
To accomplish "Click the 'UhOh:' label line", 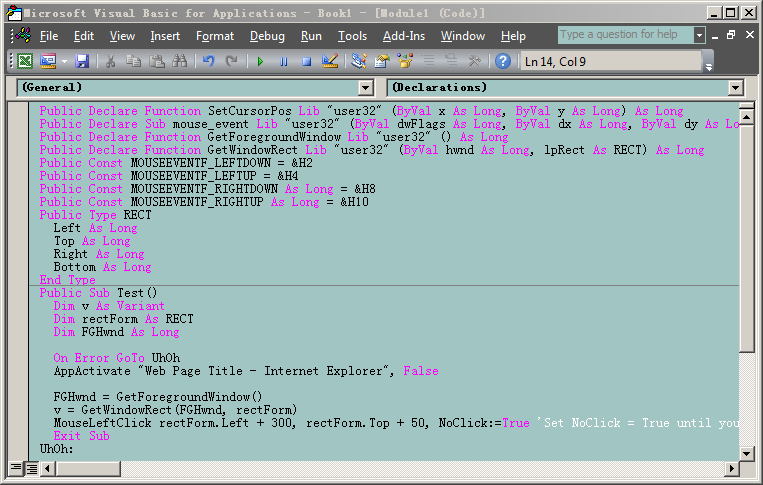I will click(56, 449).
